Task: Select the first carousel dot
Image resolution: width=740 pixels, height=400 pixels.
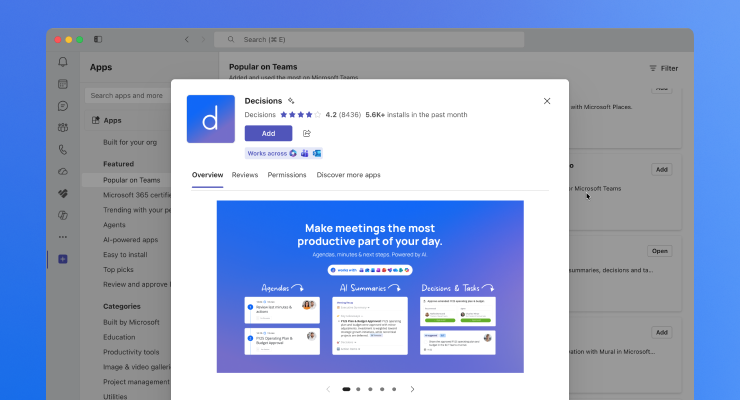Action: click(x=346, y=389)
